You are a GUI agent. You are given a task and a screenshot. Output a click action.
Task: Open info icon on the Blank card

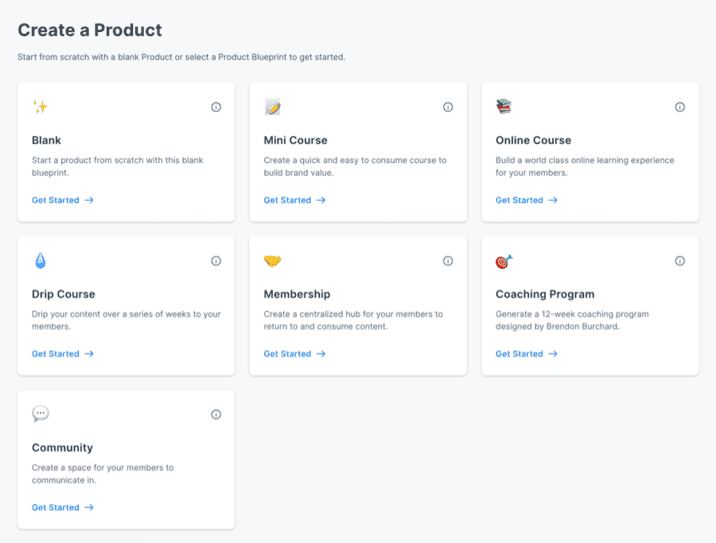click(x=216, y=107)
